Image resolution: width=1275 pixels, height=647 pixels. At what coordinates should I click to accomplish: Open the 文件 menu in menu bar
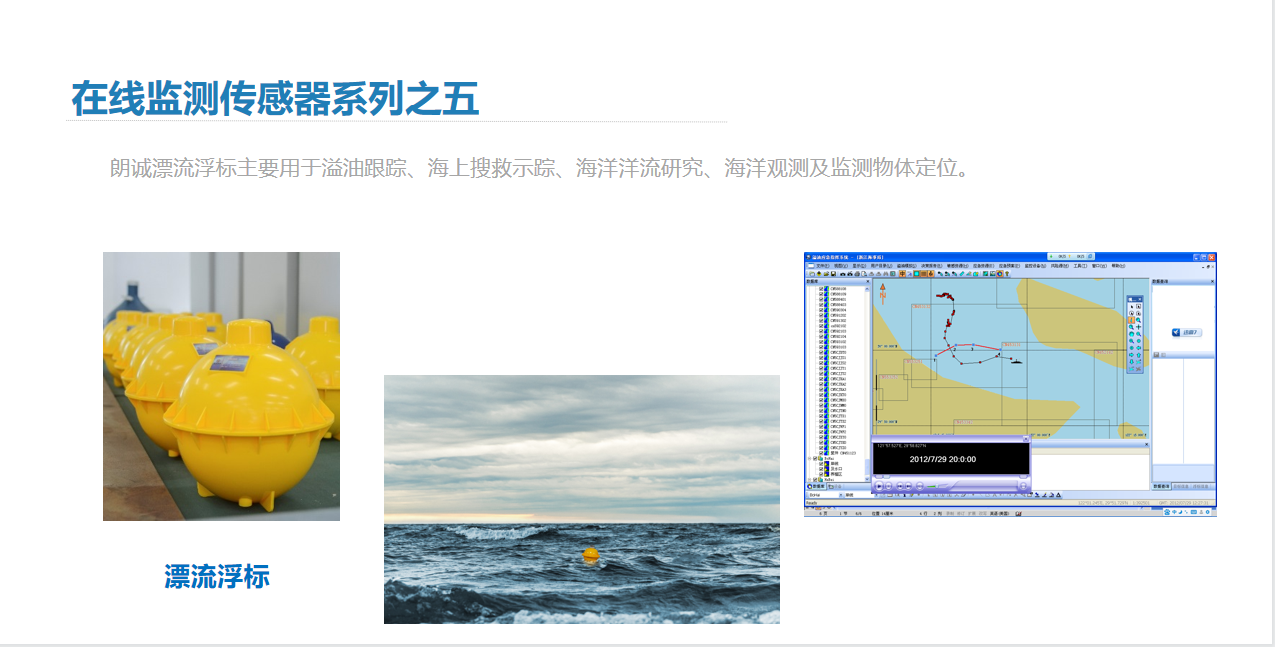point(822,266)
